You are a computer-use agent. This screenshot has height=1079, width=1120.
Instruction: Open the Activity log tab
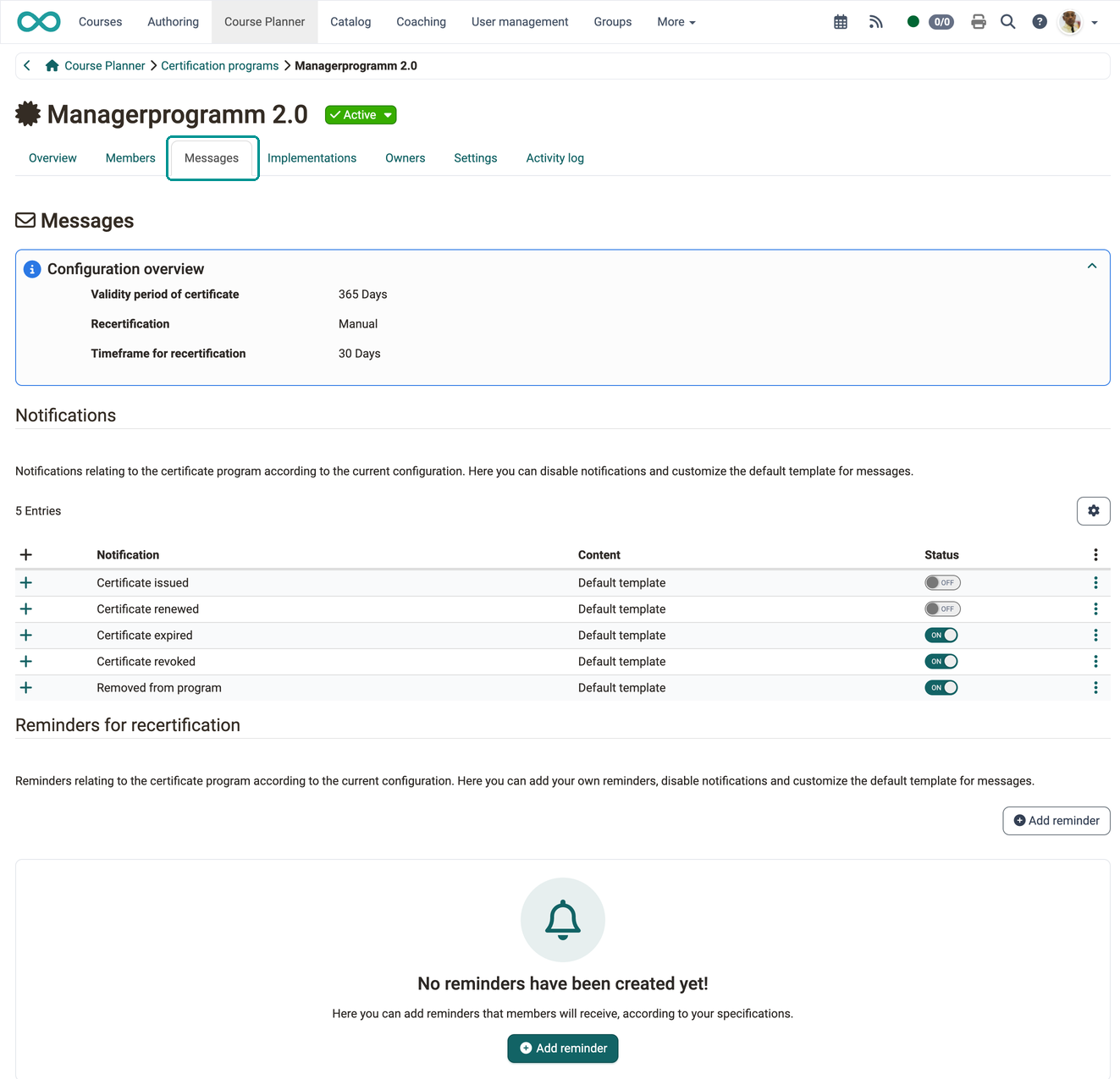pos(555,158)
